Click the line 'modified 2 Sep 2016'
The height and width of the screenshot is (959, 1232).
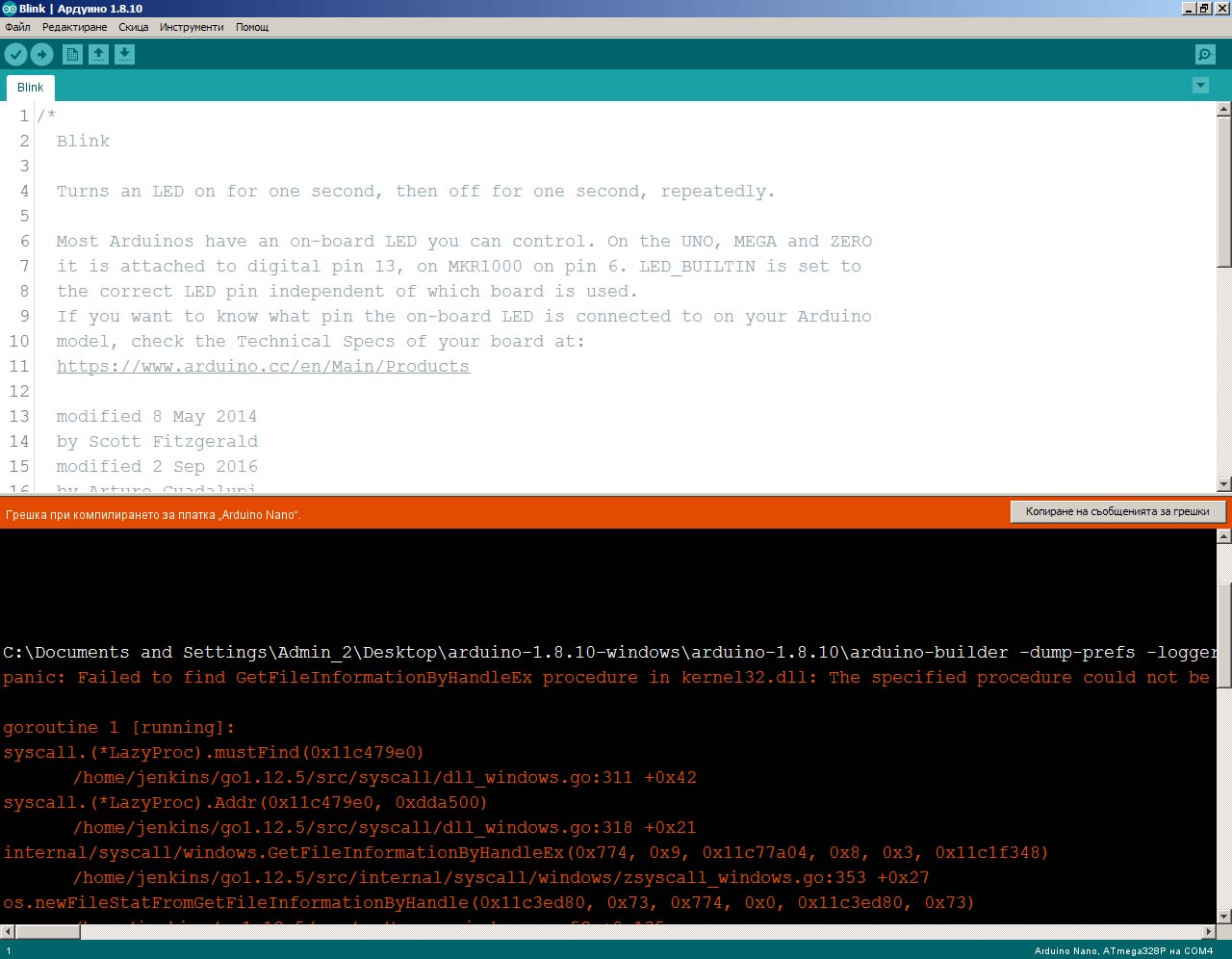coord(157,466)
